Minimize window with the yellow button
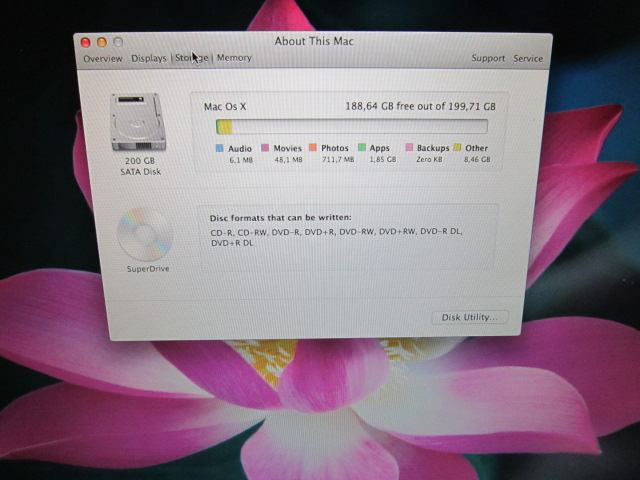Viewport: 640px width, 480px height. click(x=102, y=42)
